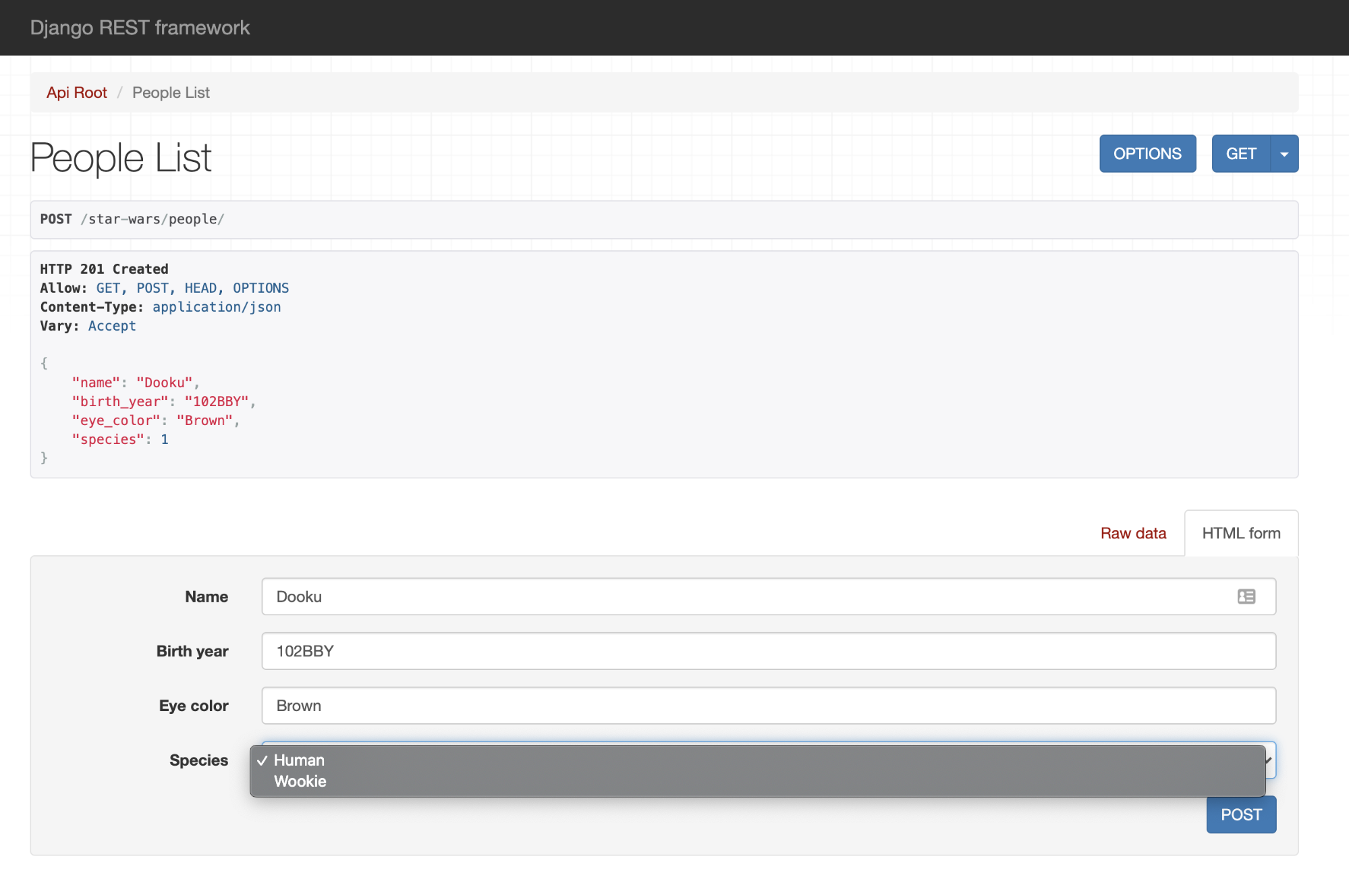Expand the GET format dropdown caret

[x=1284, y=154]
